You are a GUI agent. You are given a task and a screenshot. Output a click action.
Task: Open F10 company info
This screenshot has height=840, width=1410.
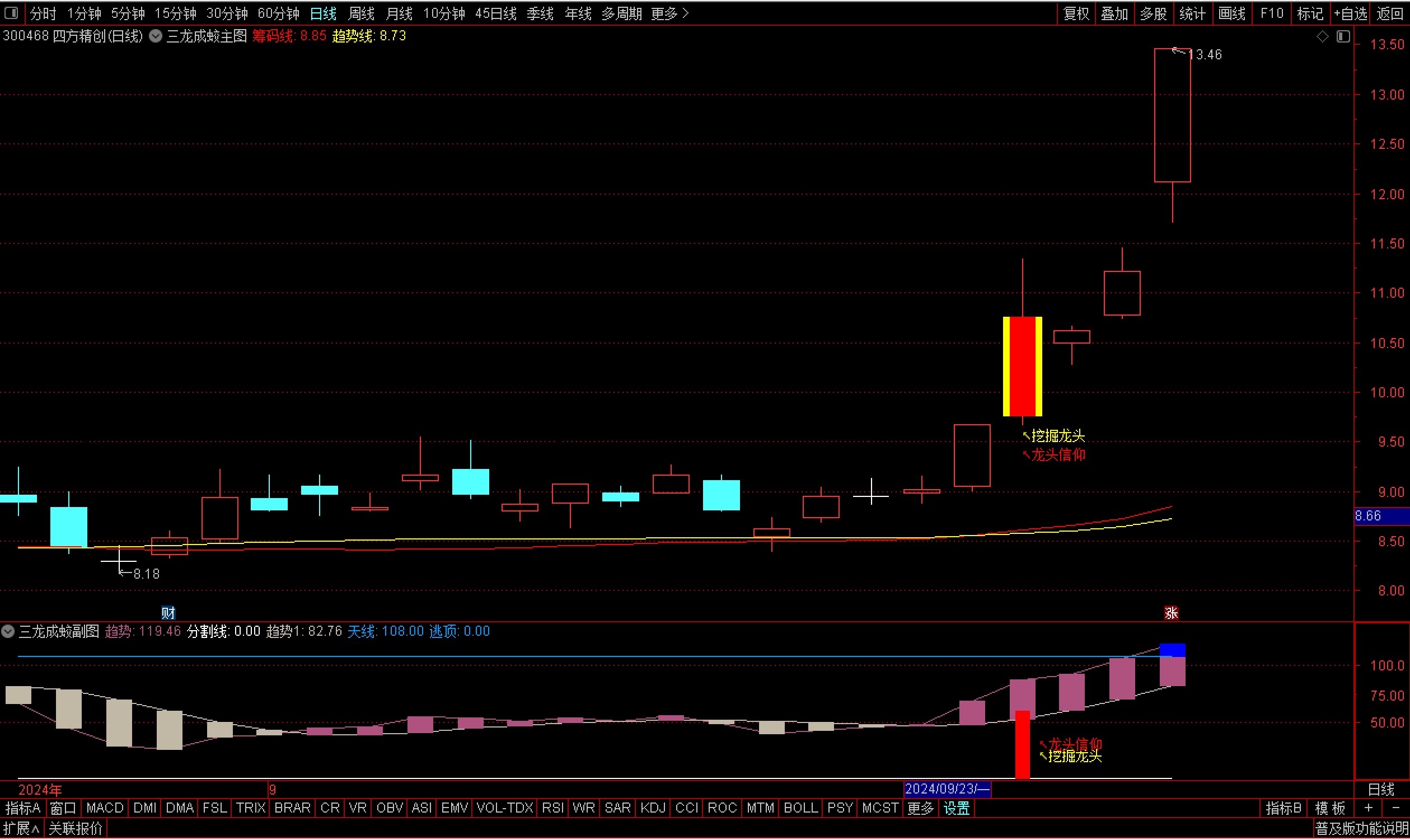[x=1271, y=13]
